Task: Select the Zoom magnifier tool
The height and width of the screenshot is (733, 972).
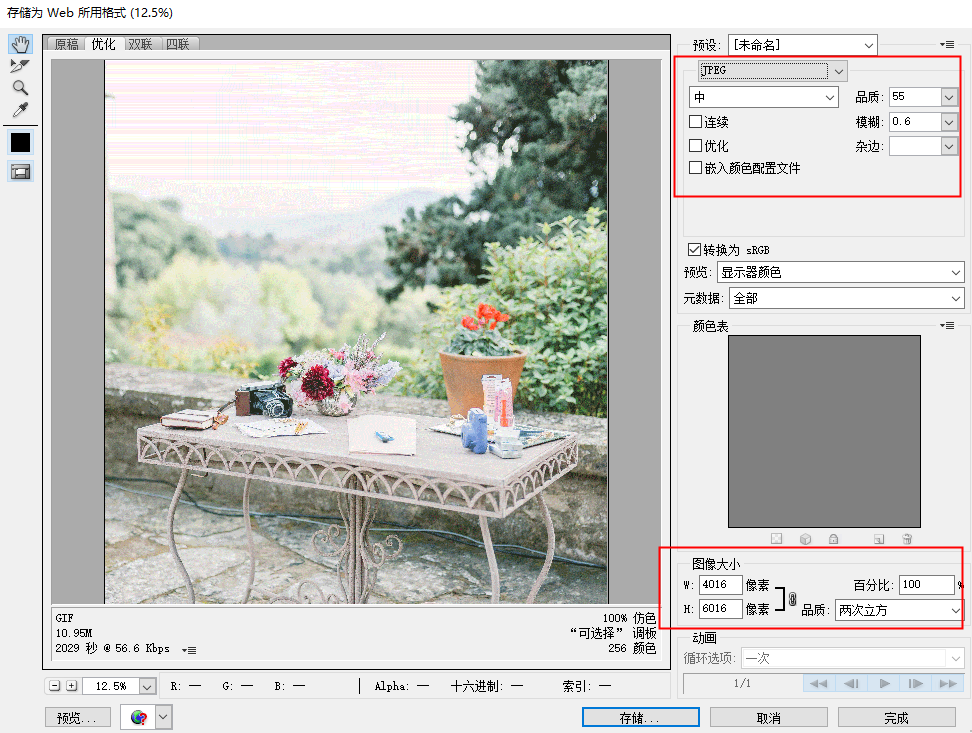Action: pos(20,87)
